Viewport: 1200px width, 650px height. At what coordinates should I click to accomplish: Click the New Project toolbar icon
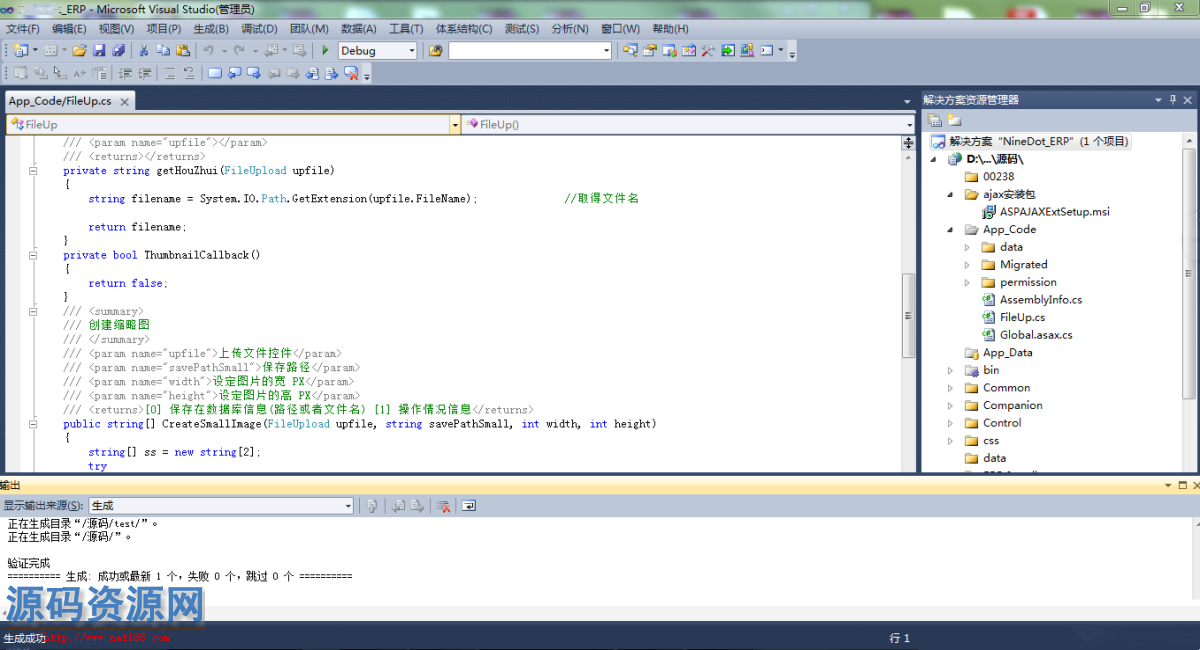[x=21, y=50]
